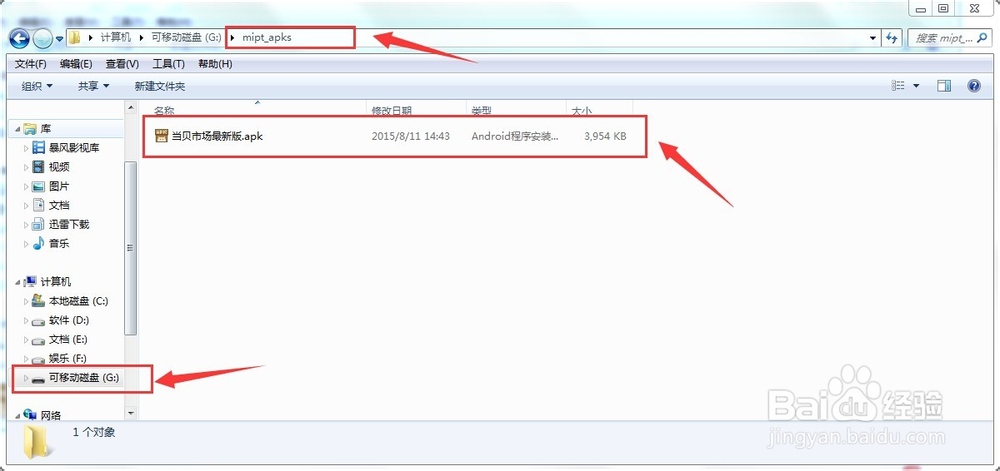This screenshot has width=1000, height=471.
Task: Click navigation pane scroll up arrow
Action: pos(131,106)
